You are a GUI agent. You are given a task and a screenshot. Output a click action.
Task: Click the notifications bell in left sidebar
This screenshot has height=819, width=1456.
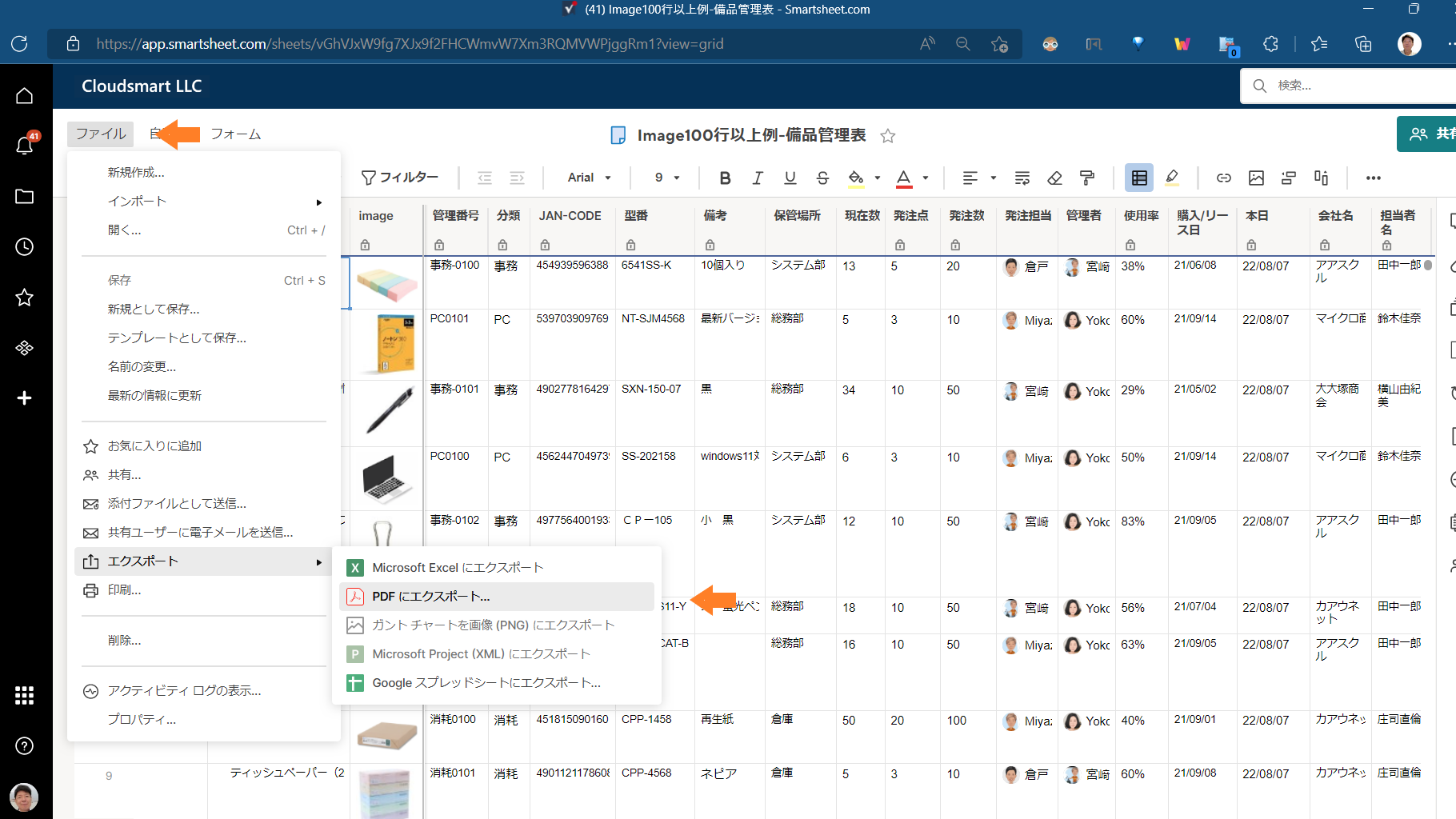click(x=24, y=145)
